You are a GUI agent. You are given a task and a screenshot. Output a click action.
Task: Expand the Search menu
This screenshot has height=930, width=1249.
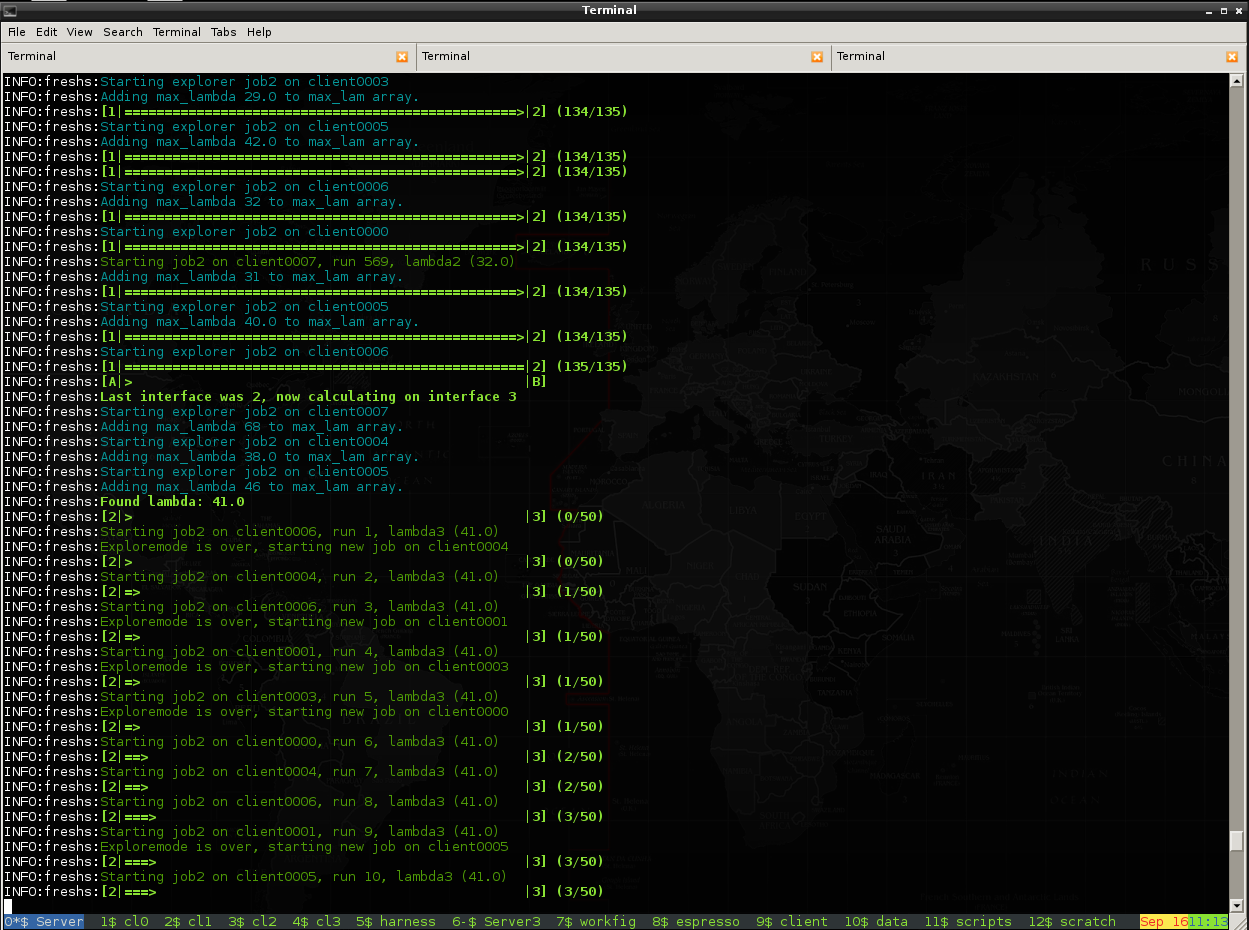pos(123,32)
